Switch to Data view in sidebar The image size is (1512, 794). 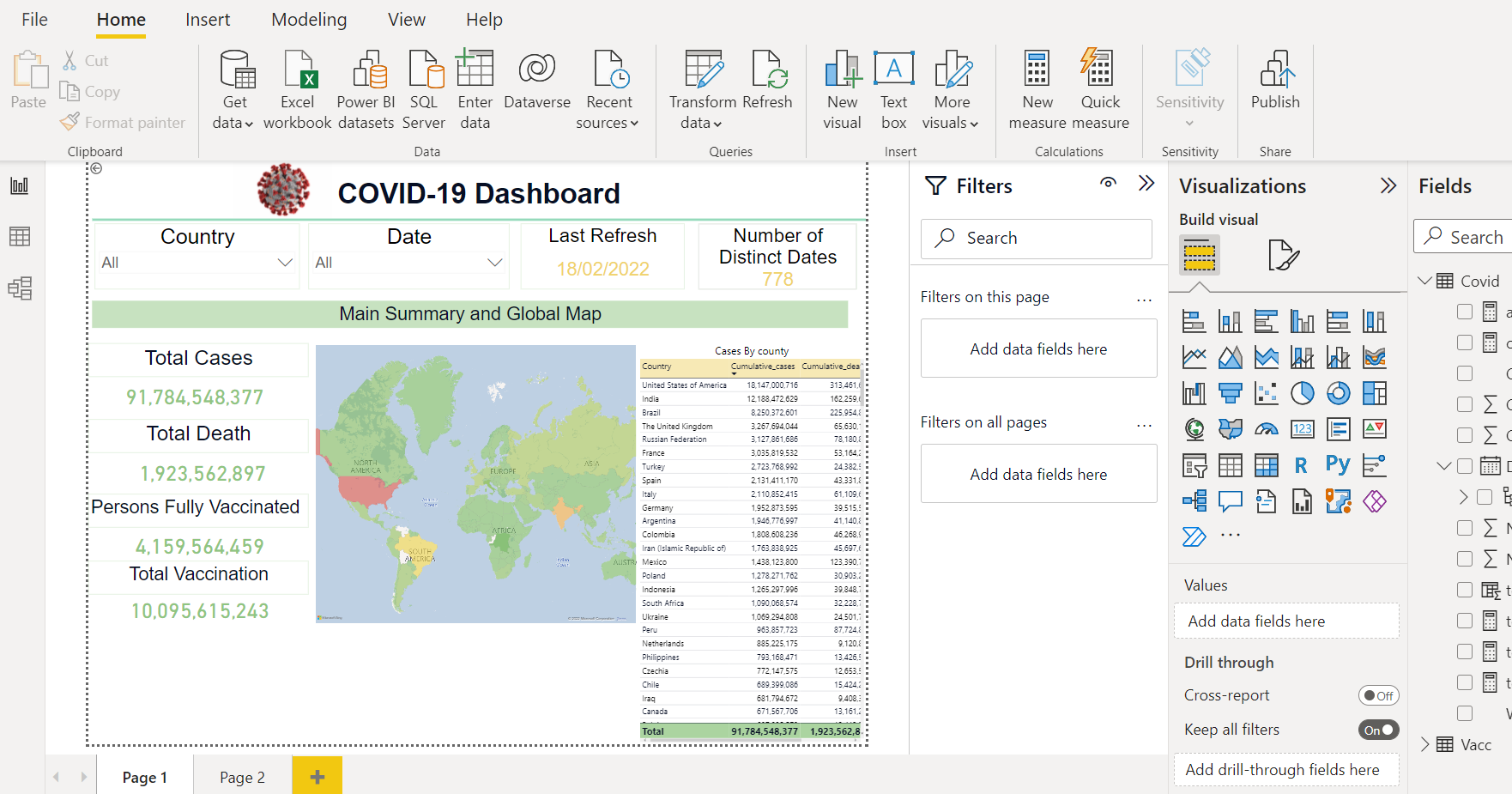pyautogui.click(x=20, y=237)
